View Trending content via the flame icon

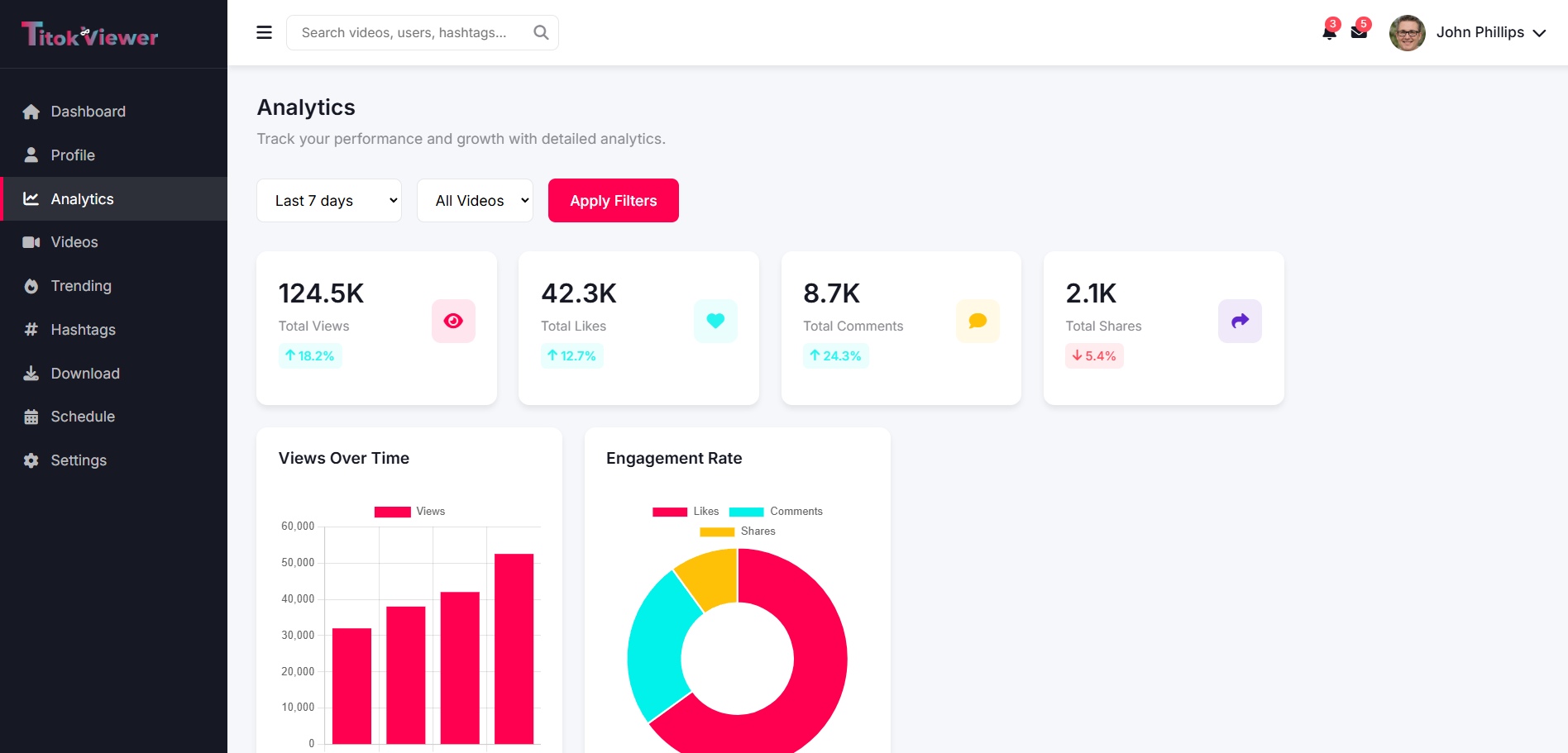pos(31,285)
